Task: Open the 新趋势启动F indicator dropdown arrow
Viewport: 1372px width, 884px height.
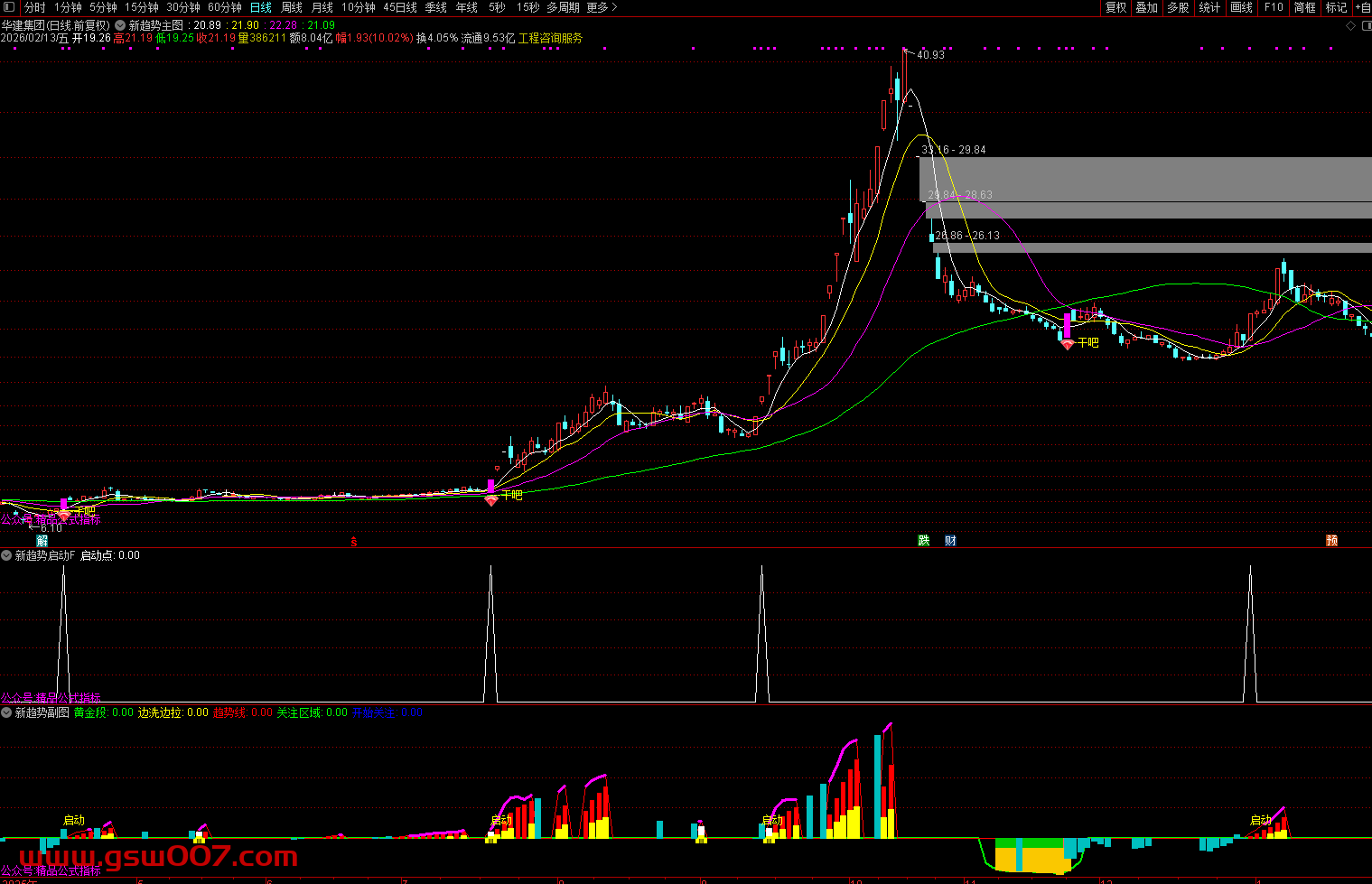Action: 6,555
